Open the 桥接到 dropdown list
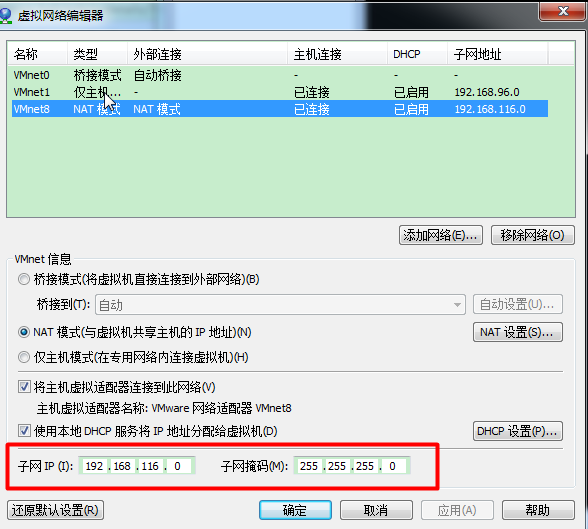588x529 pixels. (280, 304)
